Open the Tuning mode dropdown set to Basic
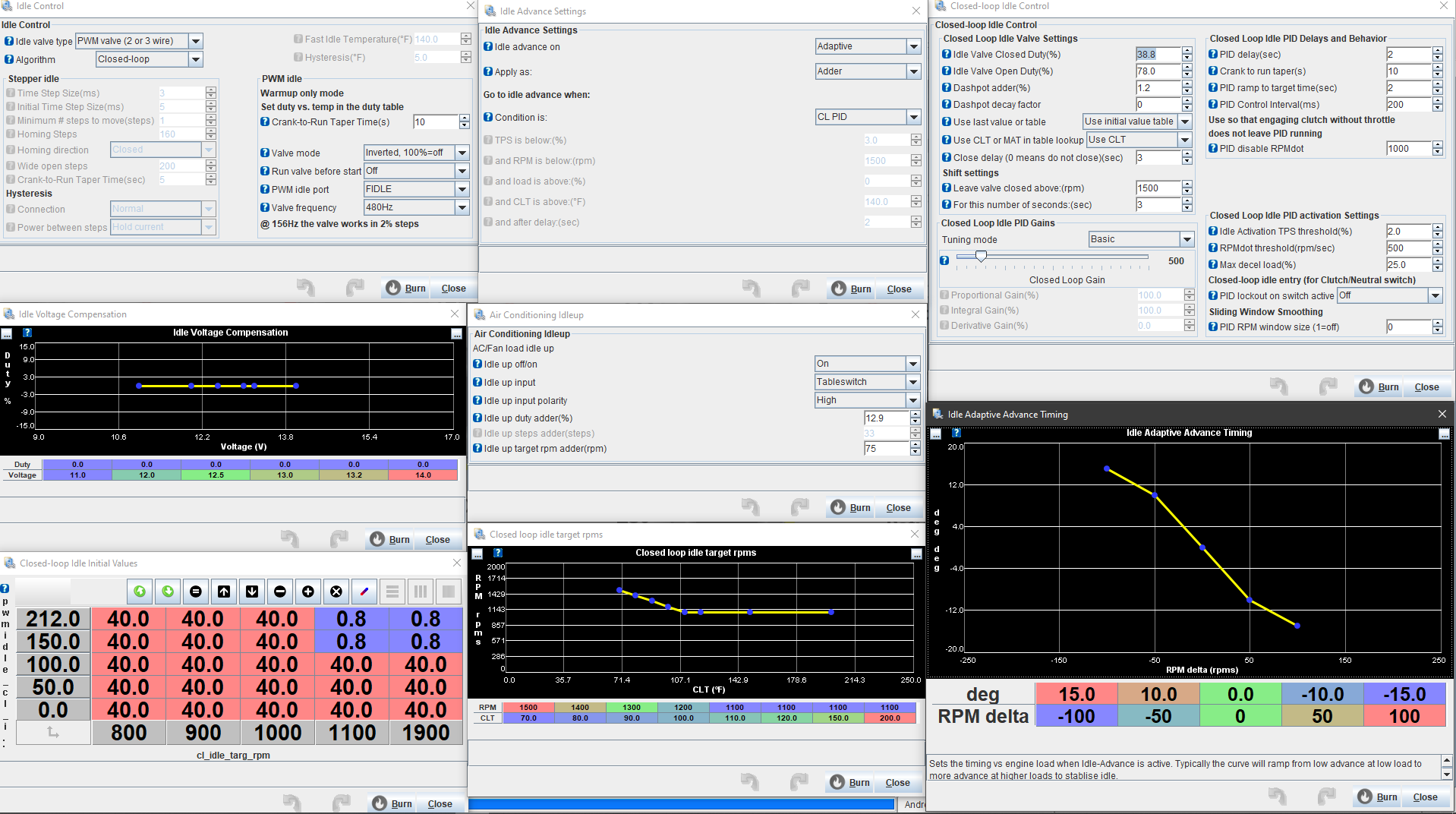The height and width of the screenshot is (814, 1456). click(1187, 239)
